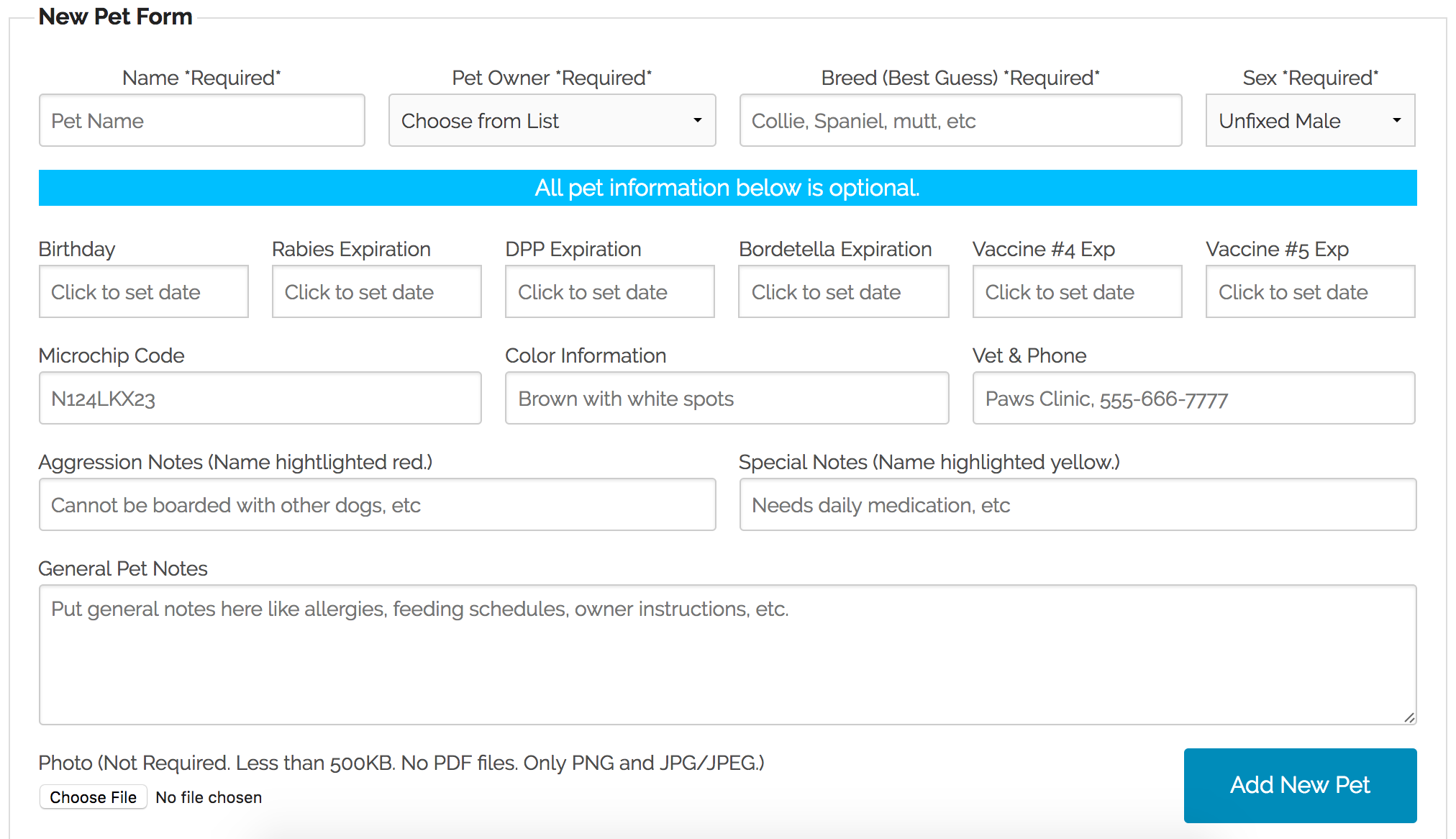Screen dimensions: 1456x839
Task: Set the pet's Birthday date
Action: tap(143, 291)
